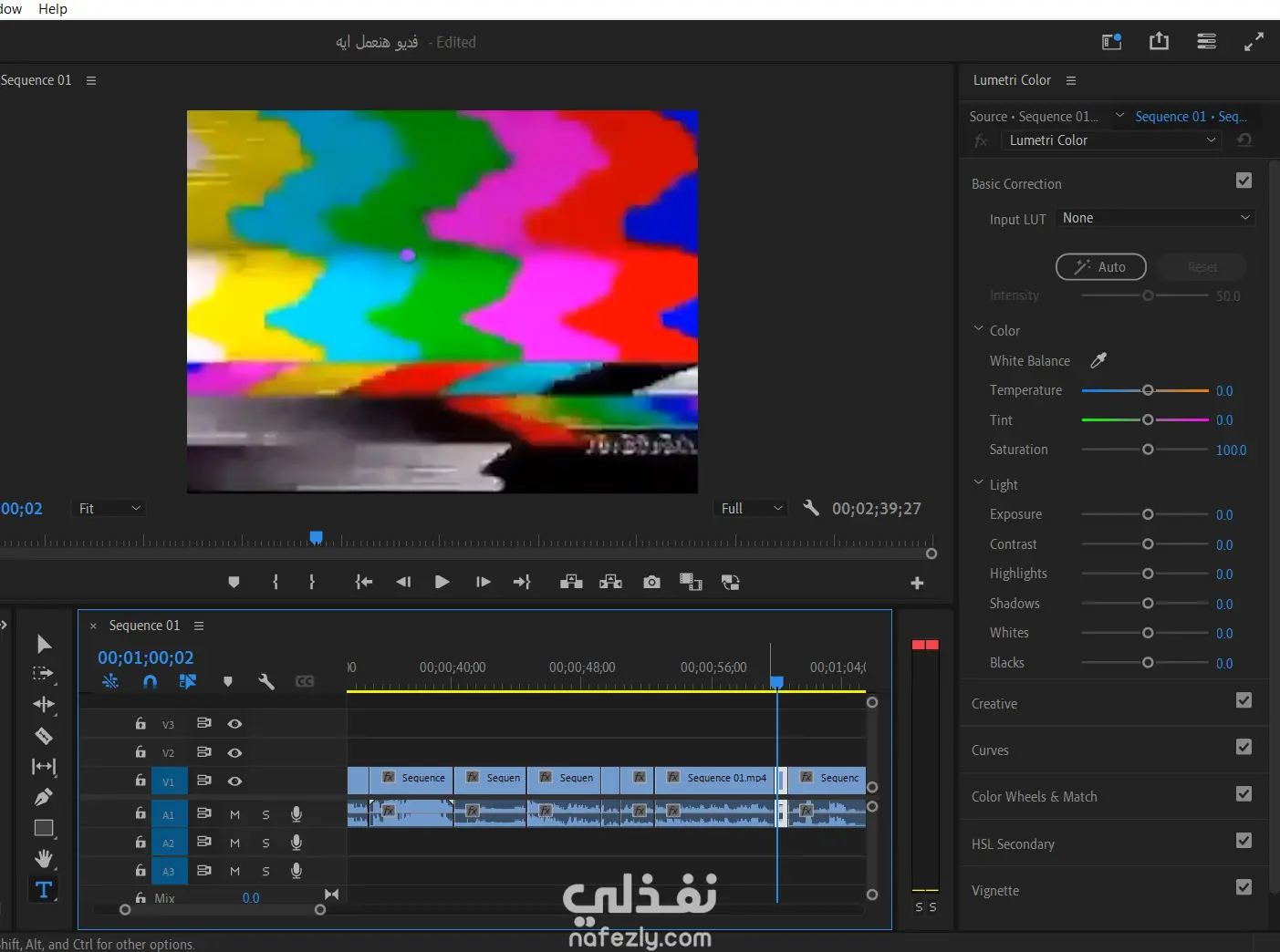The height and width of the screenshot is (952, 1280).
Task: Open timeline display settings wrench
Action: click(x=266, y=682)
